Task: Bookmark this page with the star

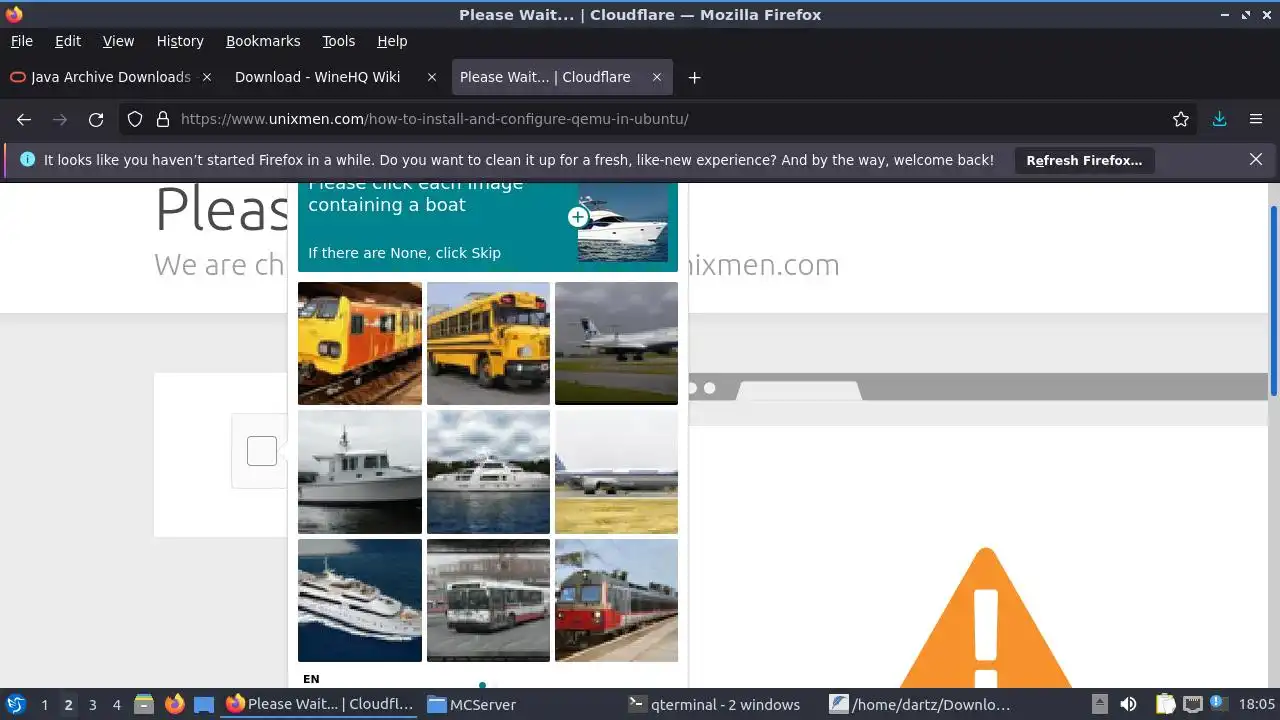Action: click(x=1181, y=119)
